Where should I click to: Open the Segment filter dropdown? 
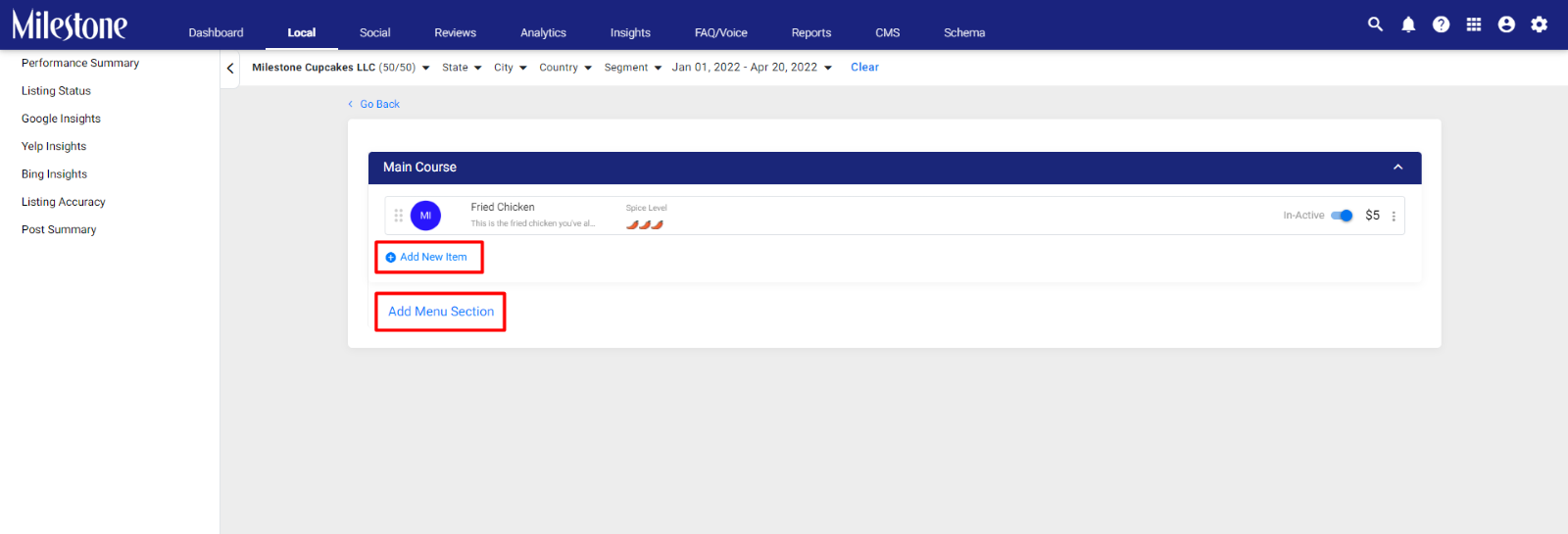point(633,68)
